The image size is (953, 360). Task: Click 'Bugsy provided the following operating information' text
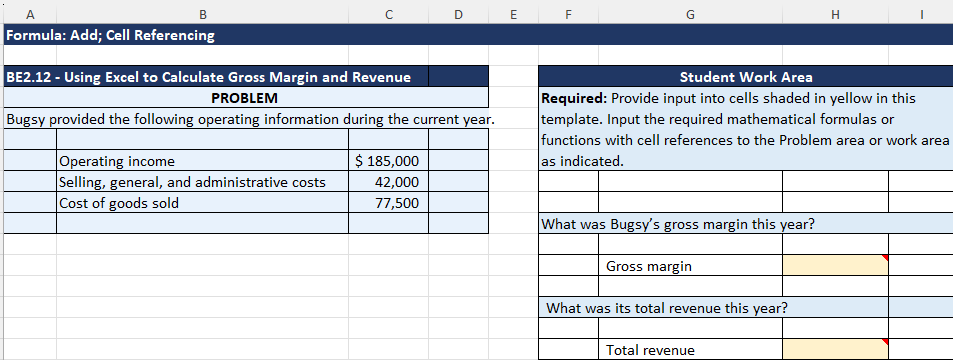pos(250,119)
